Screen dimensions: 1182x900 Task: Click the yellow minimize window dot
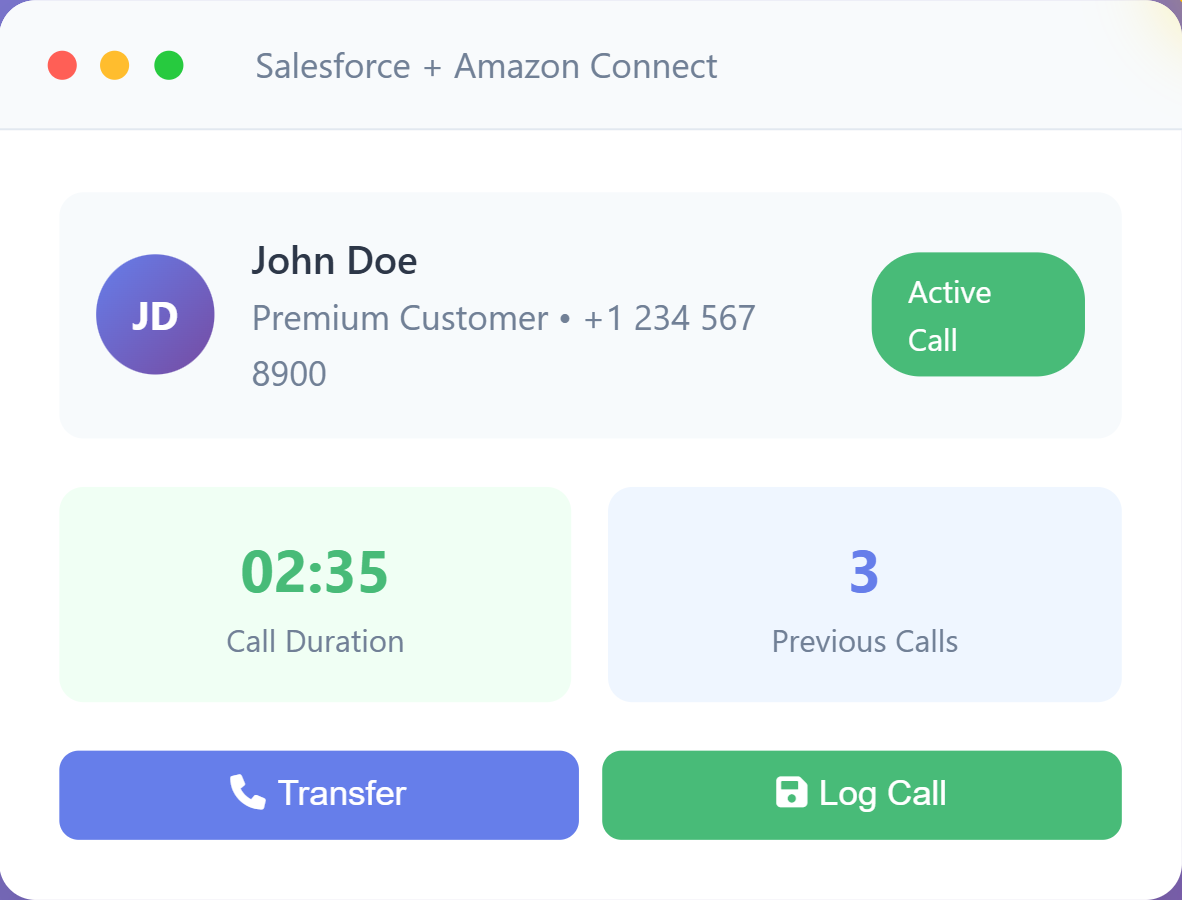[x=115, y=66]
